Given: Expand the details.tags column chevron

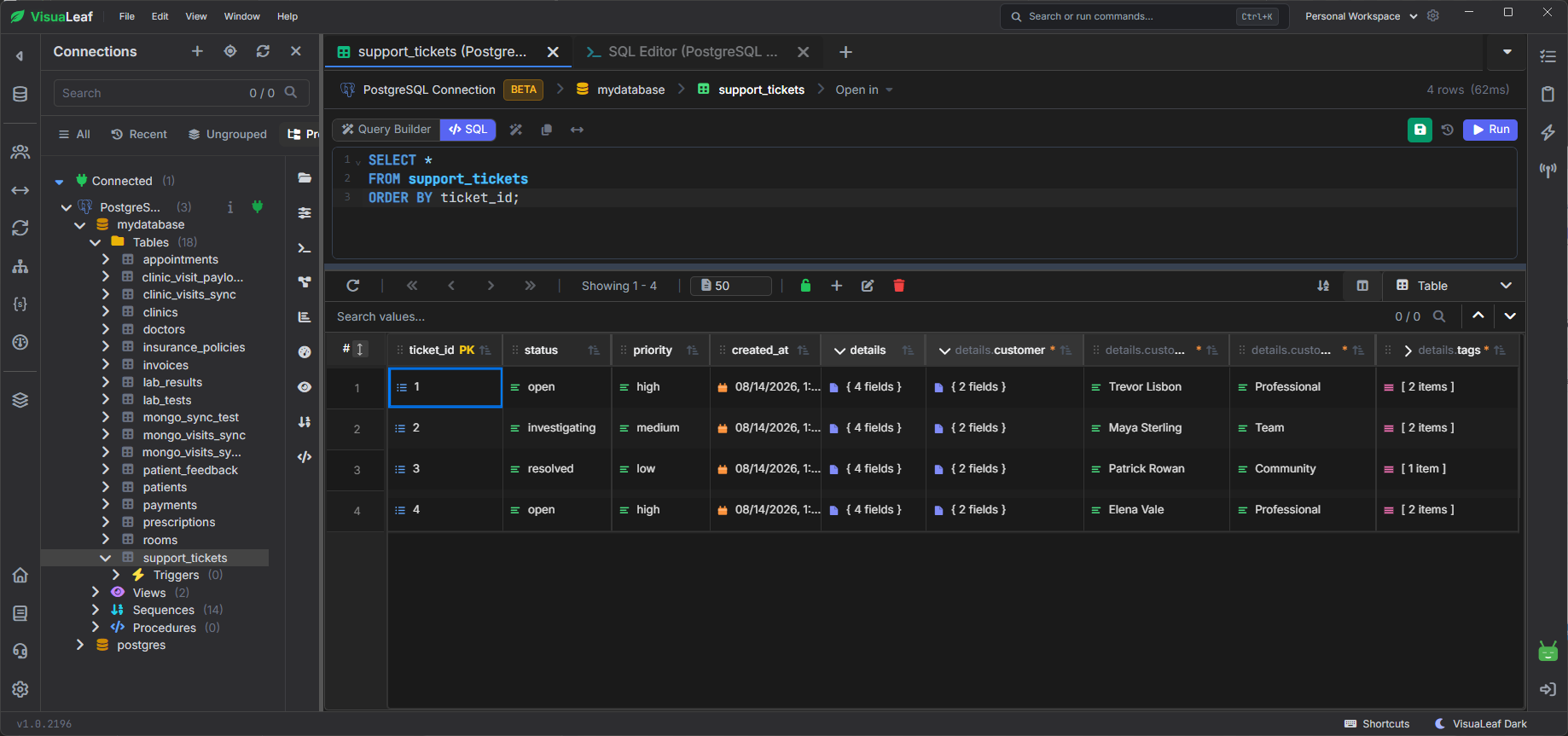Looking at the screenshot, I should [1408, 351].
